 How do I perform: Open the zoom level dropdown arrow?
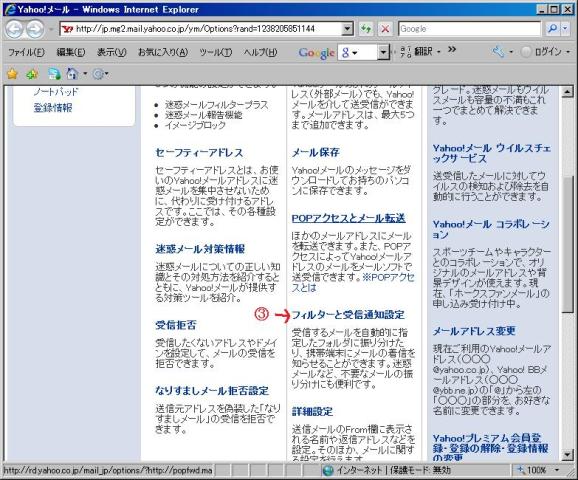[557, 470]
